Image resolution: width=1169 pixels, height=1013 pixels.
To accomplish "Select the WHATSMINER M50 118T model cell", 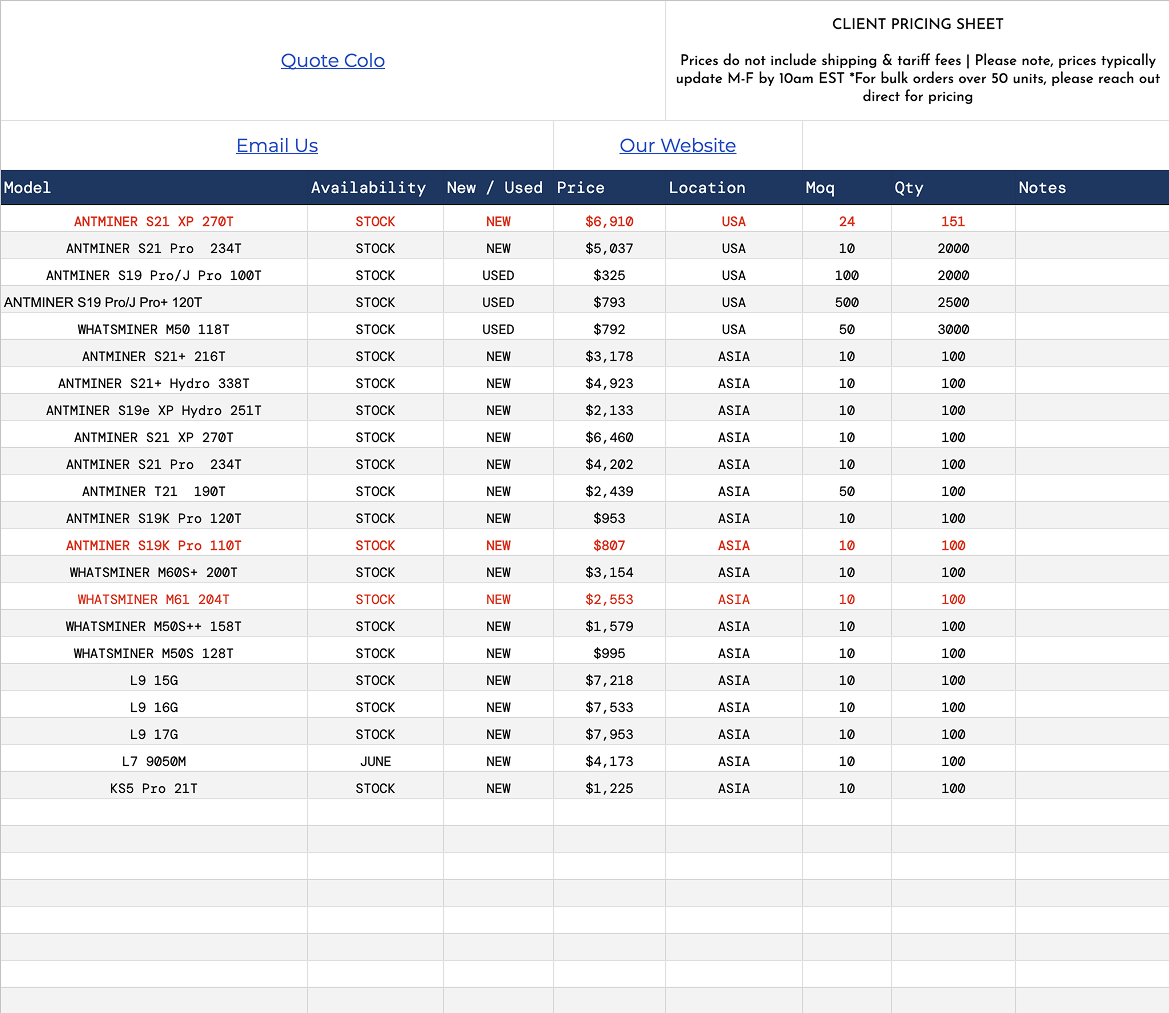I will tap(154, 330).
